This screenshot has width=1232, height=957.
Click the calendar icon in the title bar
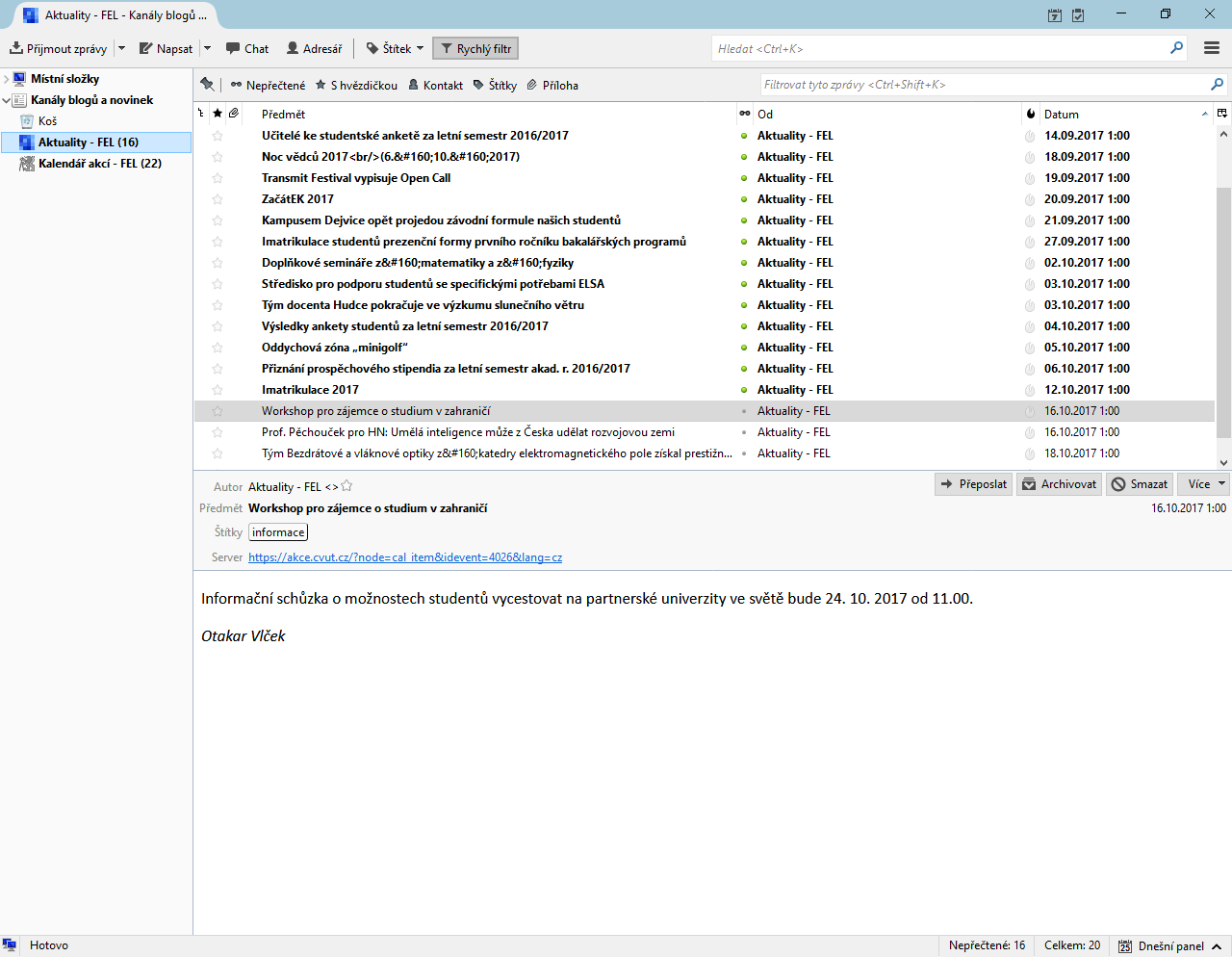coord(1055,15)
